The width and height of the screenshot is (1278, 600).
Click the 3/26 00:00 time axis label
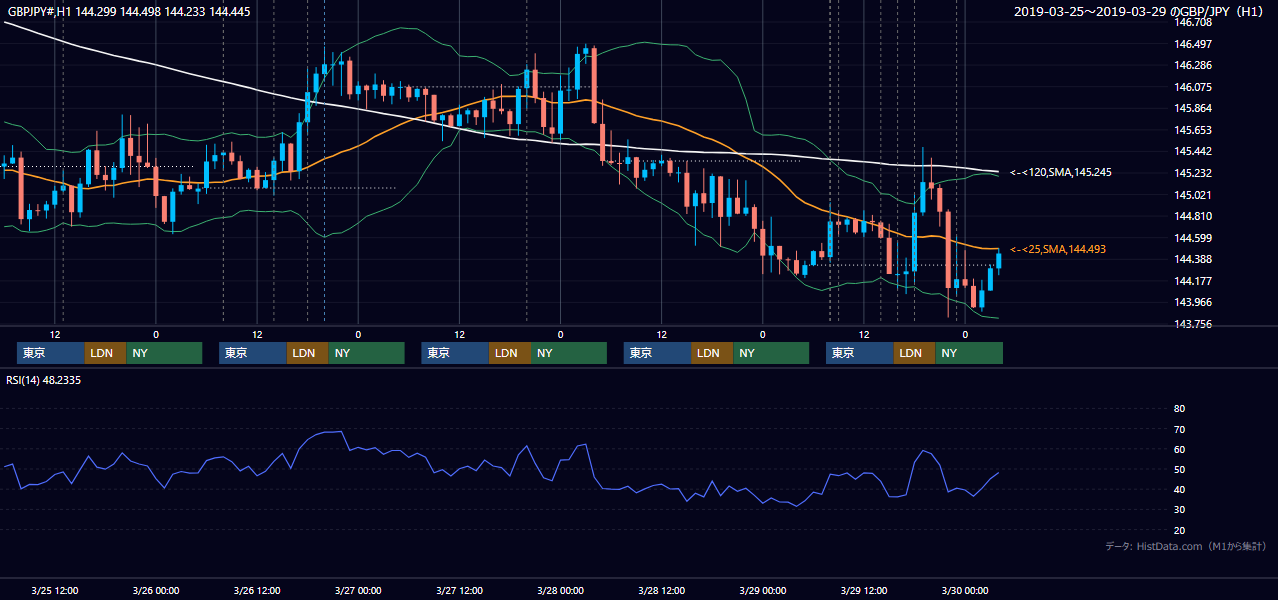pyautogui.click(x=156, y=590)
